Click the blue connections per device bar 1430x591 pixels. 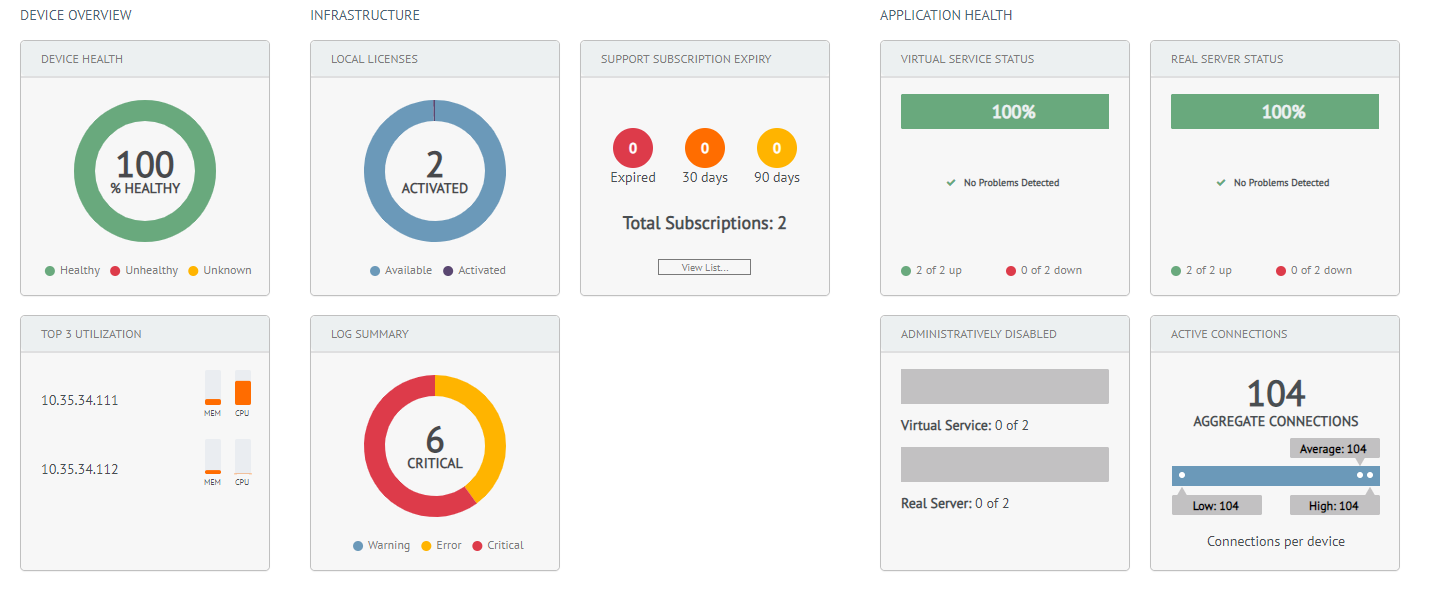click(x=1275, y=476)
